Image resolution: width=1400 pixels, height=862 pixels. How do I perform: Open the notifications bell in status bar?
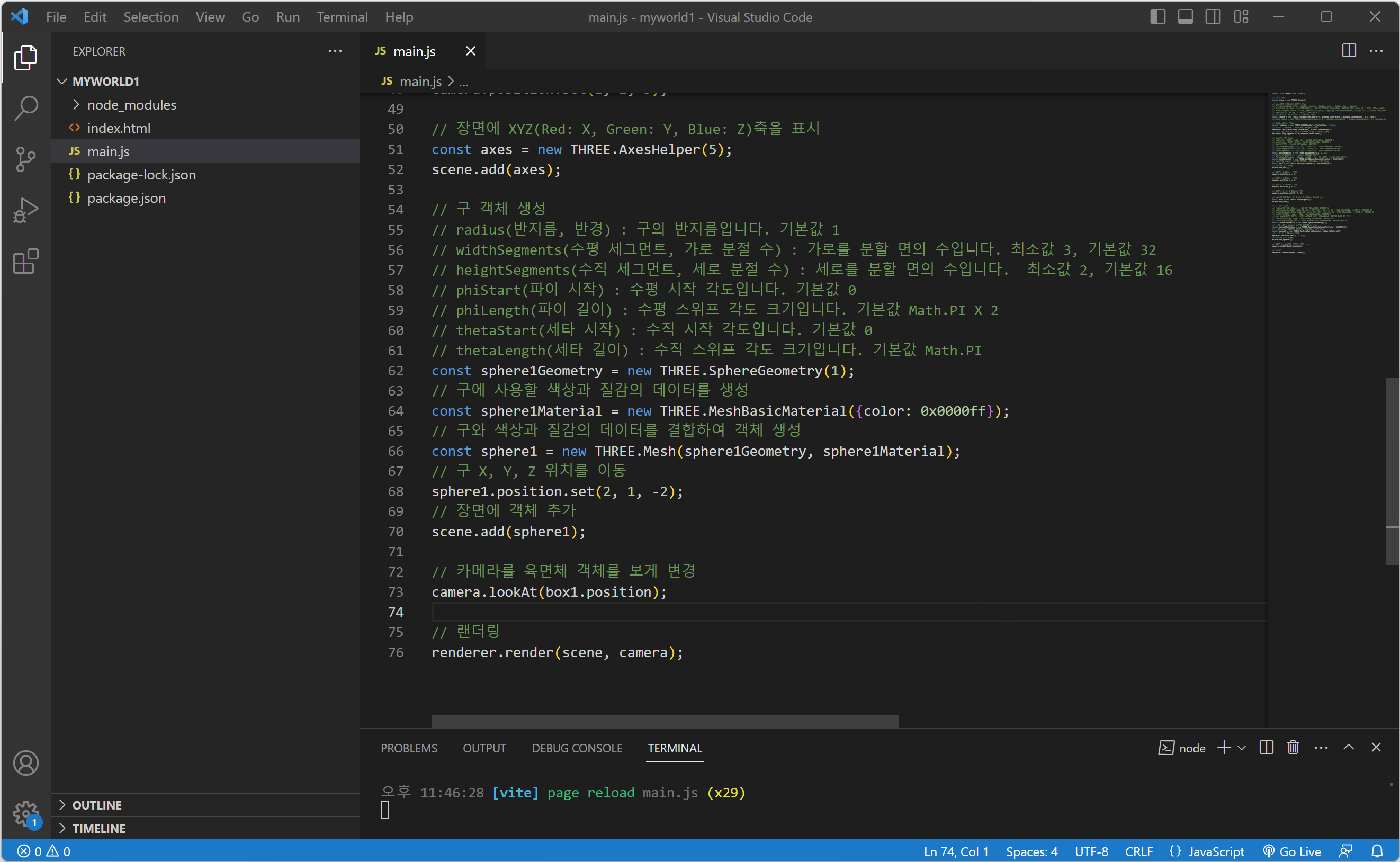point(1376,851)
